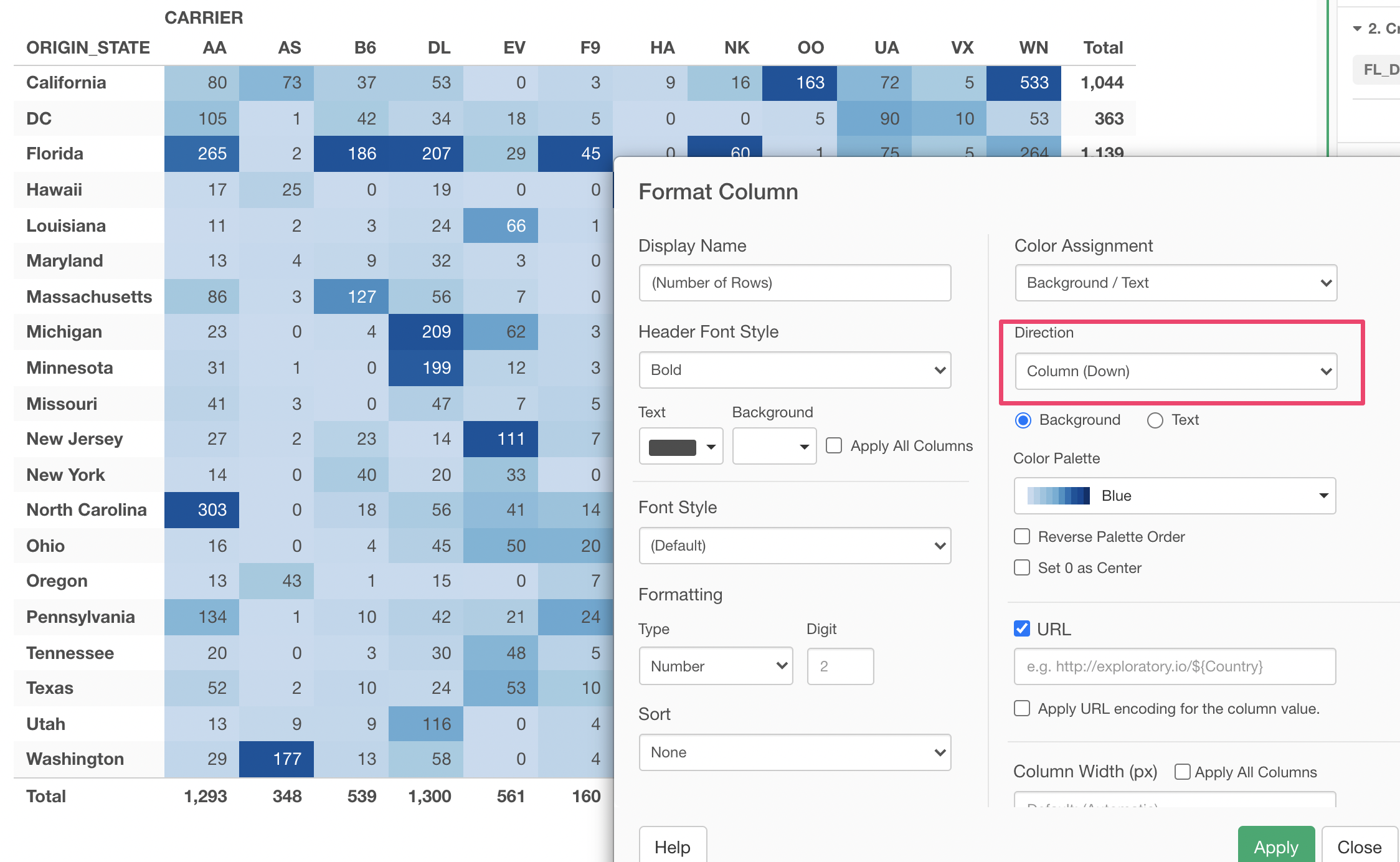Click the blue palette gradient swatch
The image size is (1400, 862).
click(1058, 496)
